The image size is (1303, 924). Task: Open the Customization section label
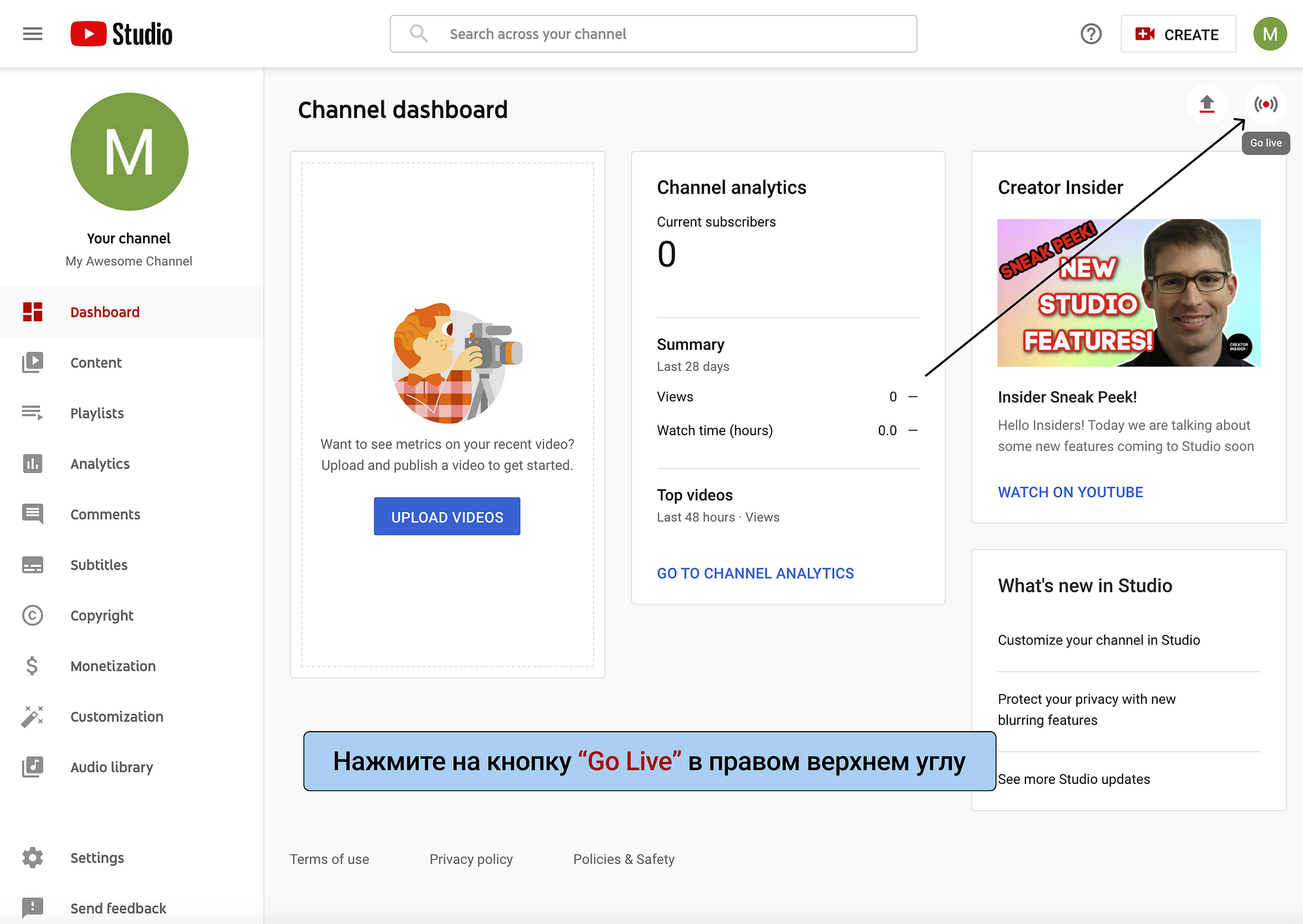pyautogui.click(x=117, y=717)
